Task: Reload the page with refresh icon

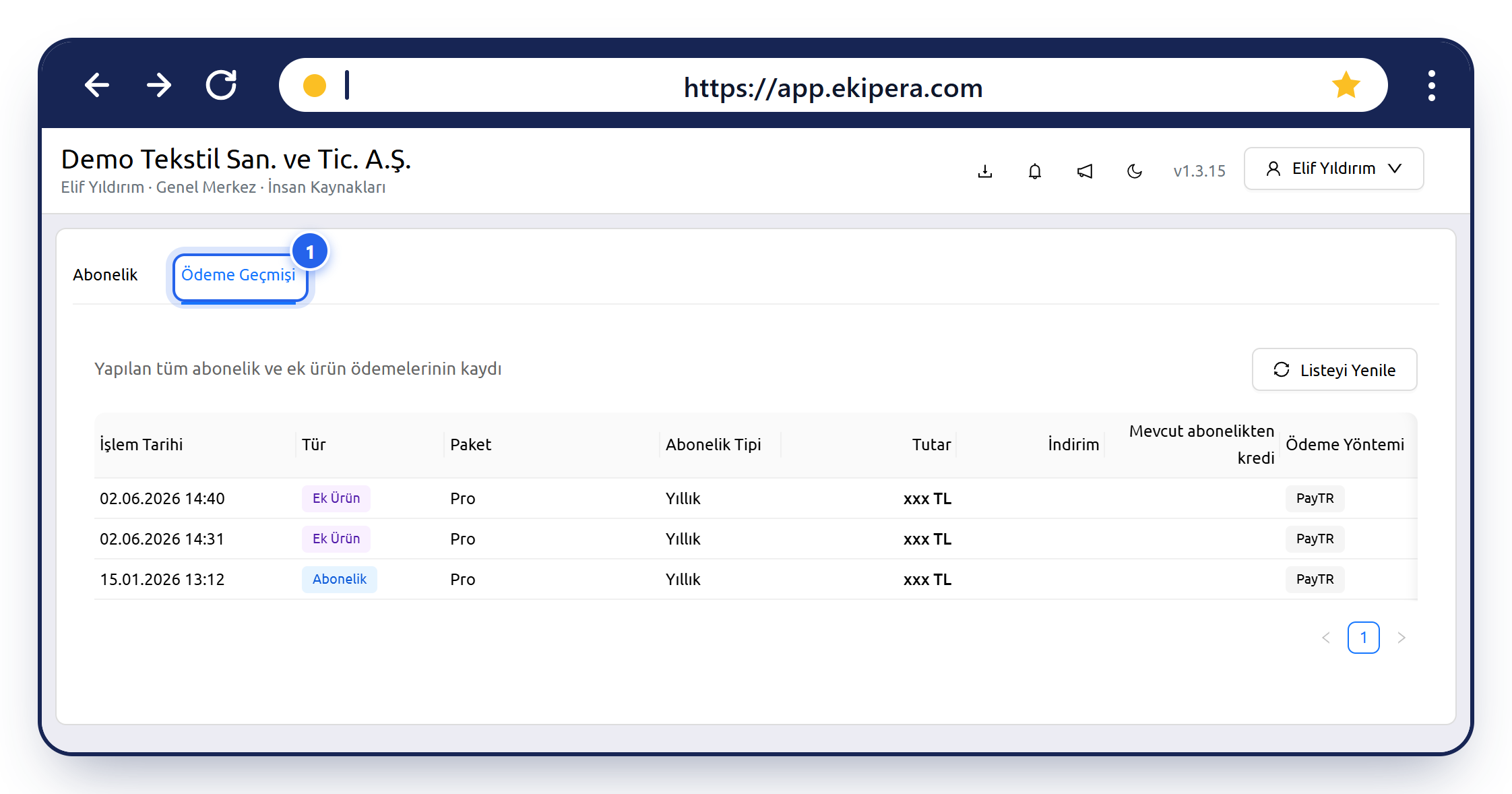Action: tap(221, 85)
